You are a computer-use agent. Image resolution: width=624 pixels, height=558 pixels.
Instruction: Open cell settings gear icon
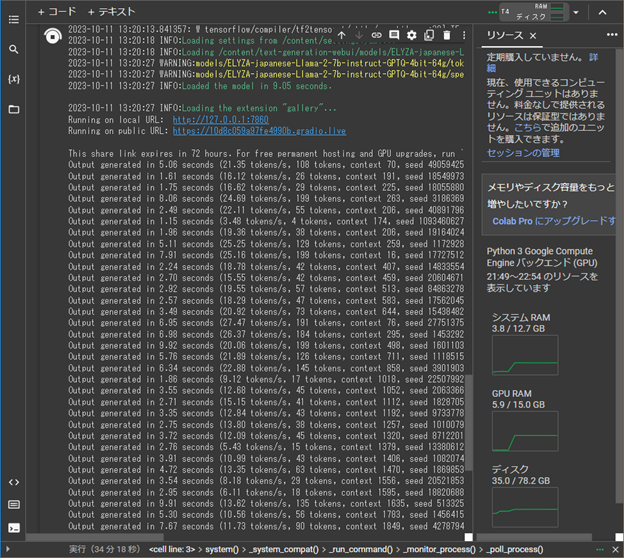click(412, 36)
